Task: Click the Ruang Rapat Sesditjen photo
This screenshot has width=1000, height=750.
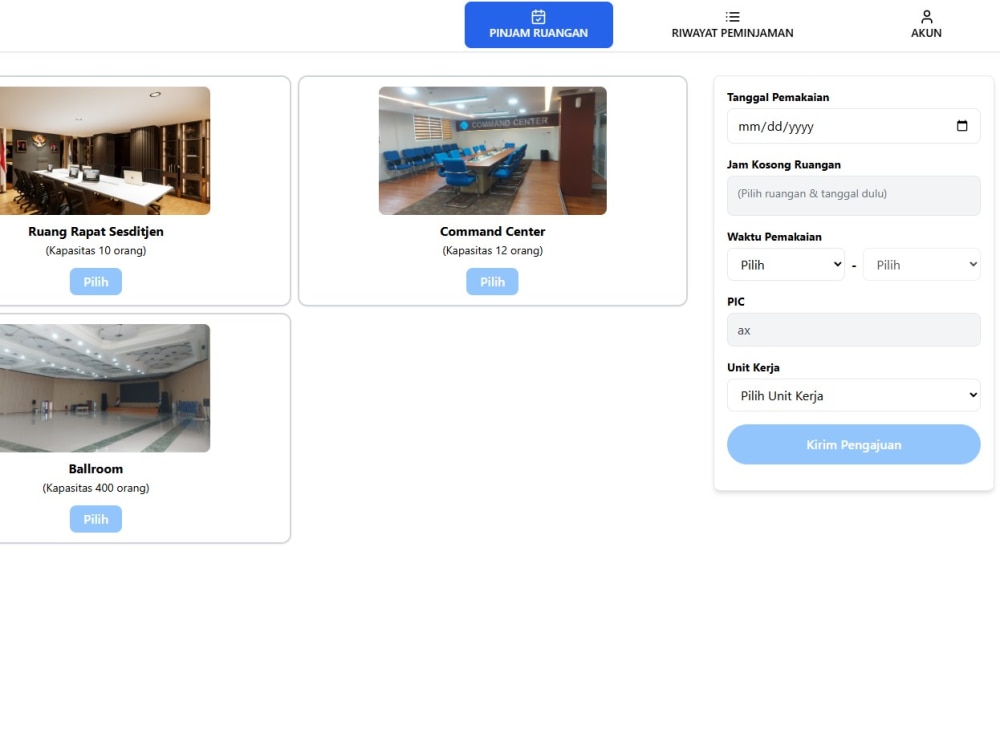Action: coord(105,151)
